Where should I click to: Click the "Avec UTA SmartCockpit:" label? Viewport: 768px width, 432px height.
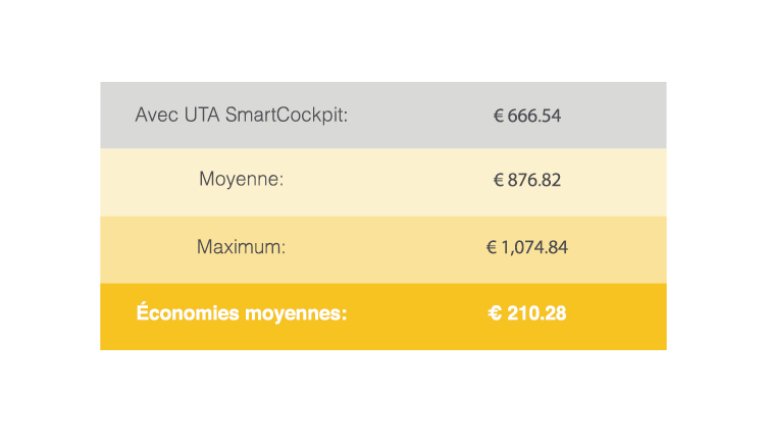pos(241,115)
